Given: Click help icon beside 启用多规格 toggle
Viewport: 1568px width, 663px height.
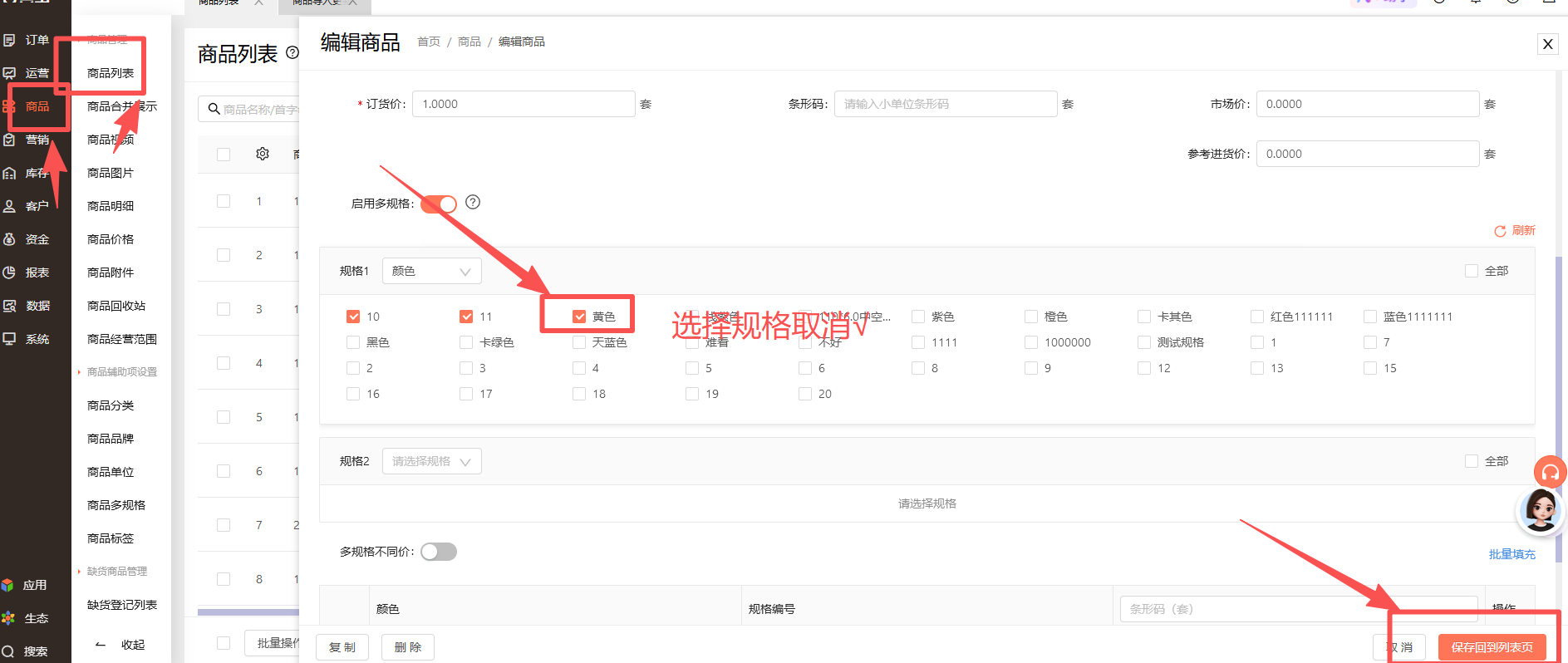Looking at the screenshot, I should point(473,202).
